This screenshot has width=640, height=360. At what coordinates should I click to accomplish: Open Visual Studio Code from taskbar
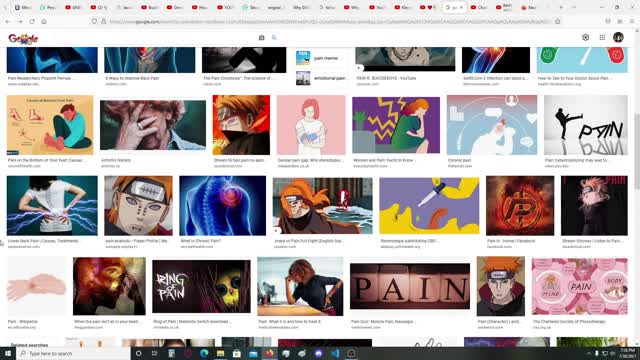335,353
